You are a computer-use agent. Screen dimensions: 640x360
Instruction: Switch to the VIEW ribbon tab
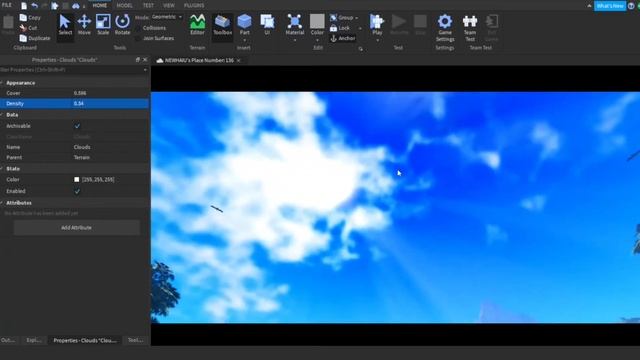click(x=169, y=5)
